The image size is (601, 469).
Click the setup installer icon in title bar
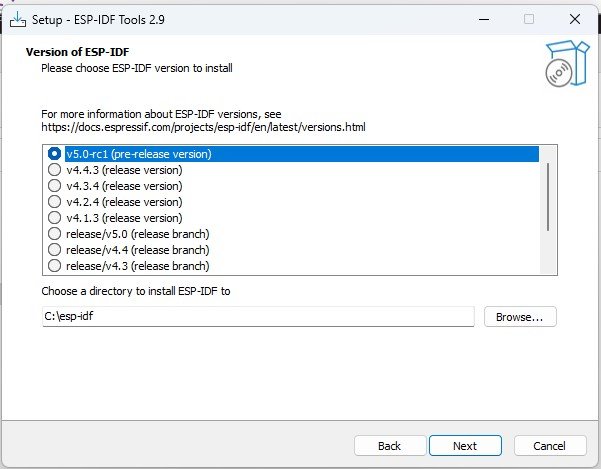[18, 20]
